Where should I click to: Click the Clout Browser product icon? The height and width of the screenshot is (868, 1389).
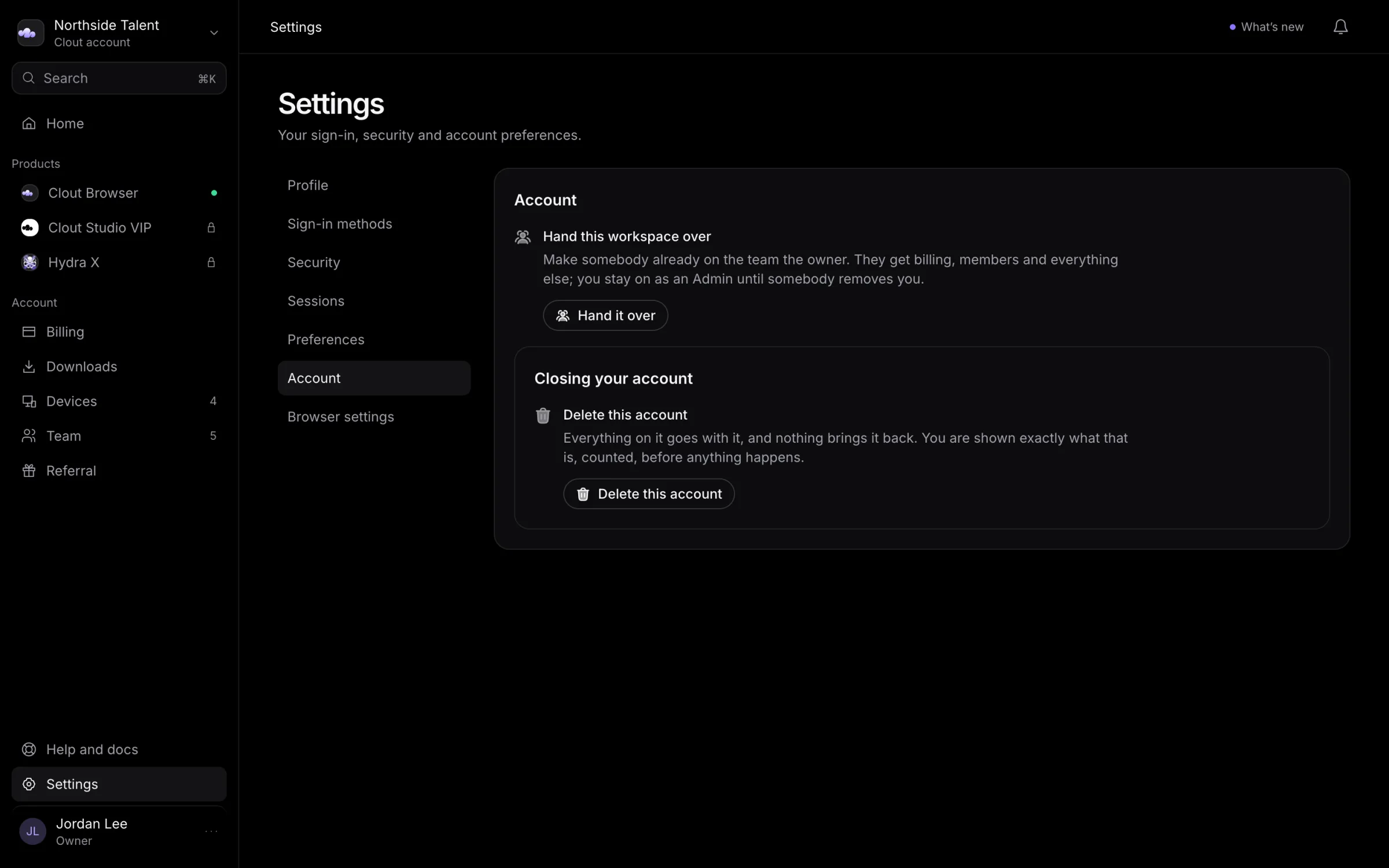[x=30, y=193]
